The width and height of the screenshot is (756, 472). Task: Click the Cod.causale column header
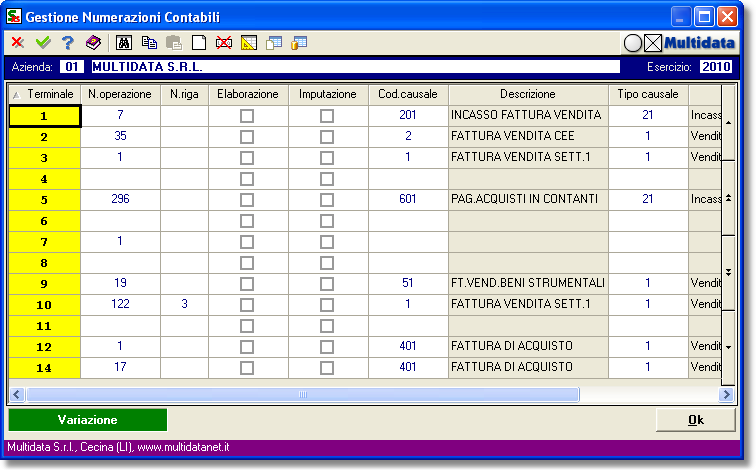pyautogui.click(x=407, y=94)
